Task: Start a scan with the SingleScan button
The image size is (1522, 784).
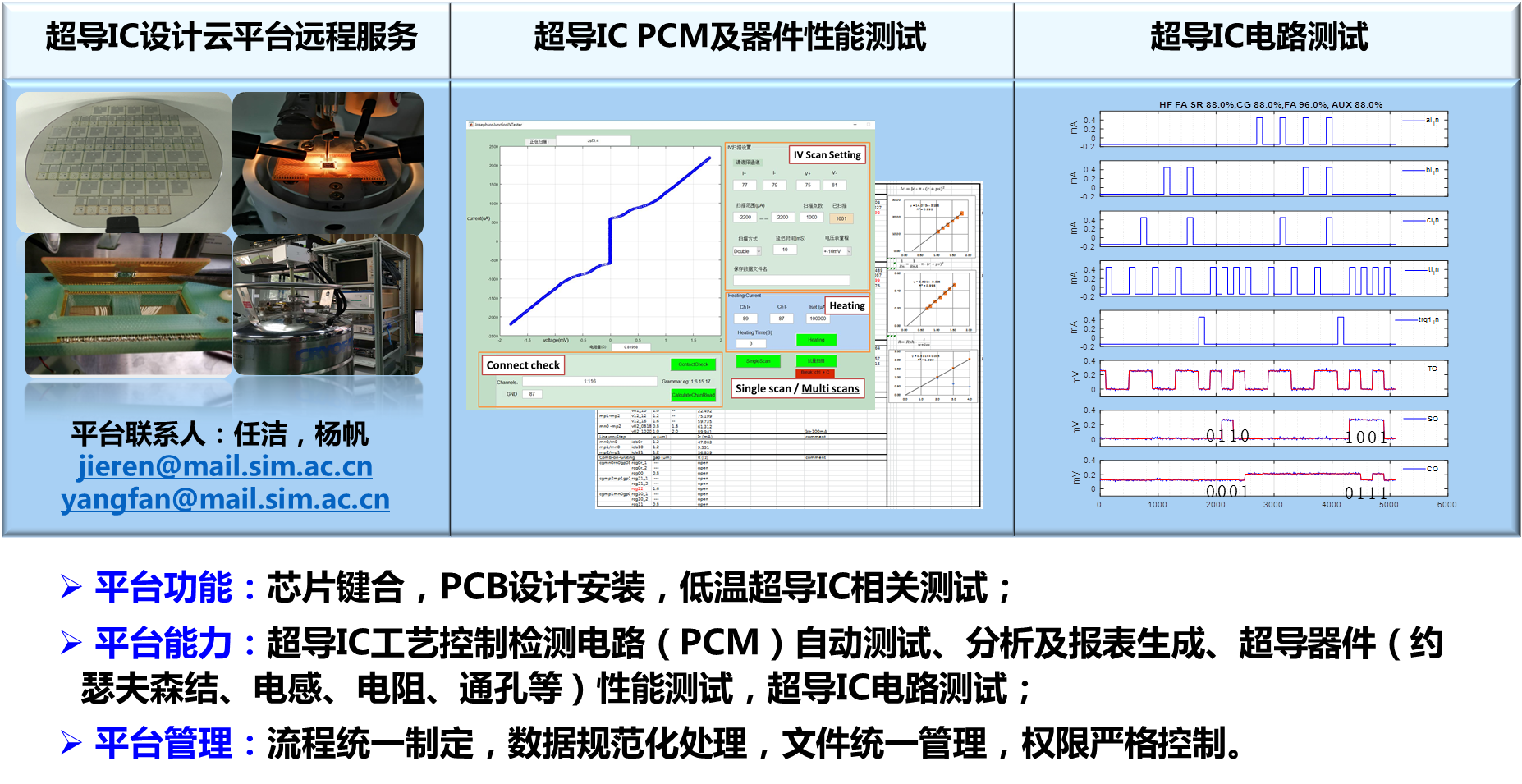Action: [x=758, y=361]
